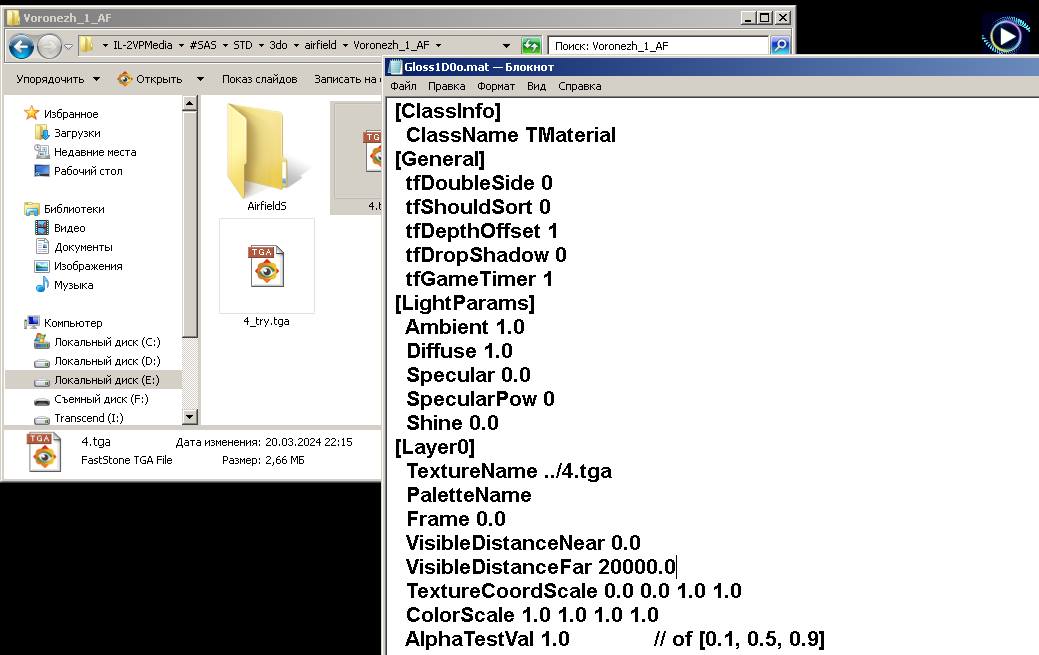This screenshot has height=655, width=1039.
Task: Open Загрузки in the navigation pane
Action: coord(77,133)
